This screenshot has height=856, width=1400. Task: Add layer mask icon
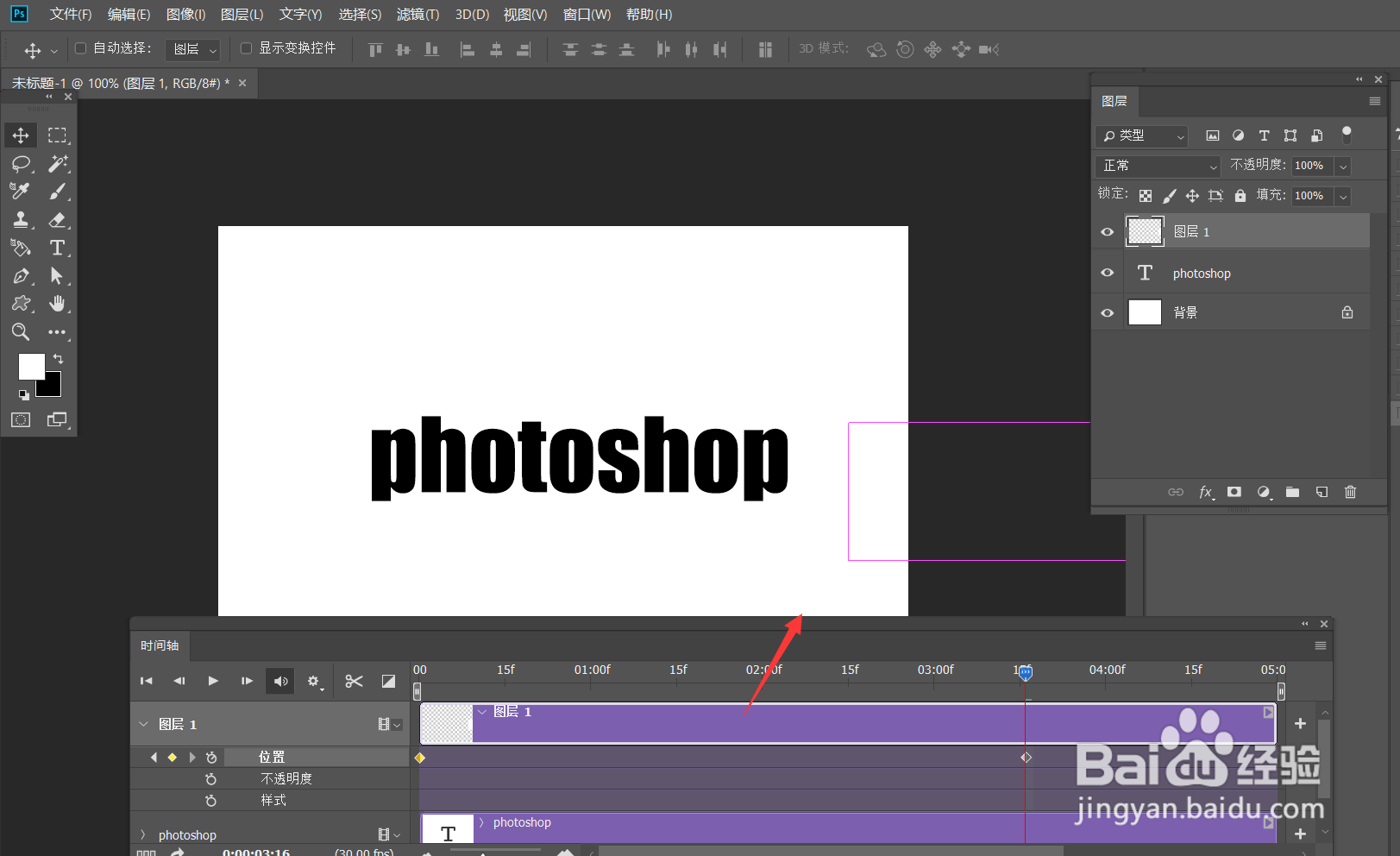[1234, 492]
